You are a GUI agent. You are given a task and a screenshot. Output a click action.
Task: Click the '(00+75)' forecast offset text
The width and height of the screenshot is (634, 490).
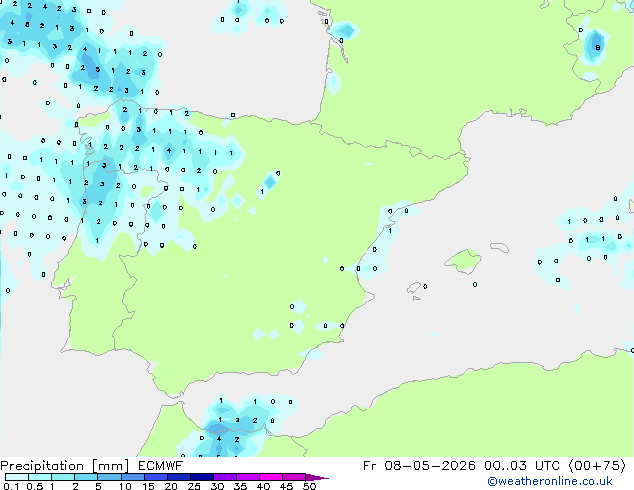(x=597, y=465)
